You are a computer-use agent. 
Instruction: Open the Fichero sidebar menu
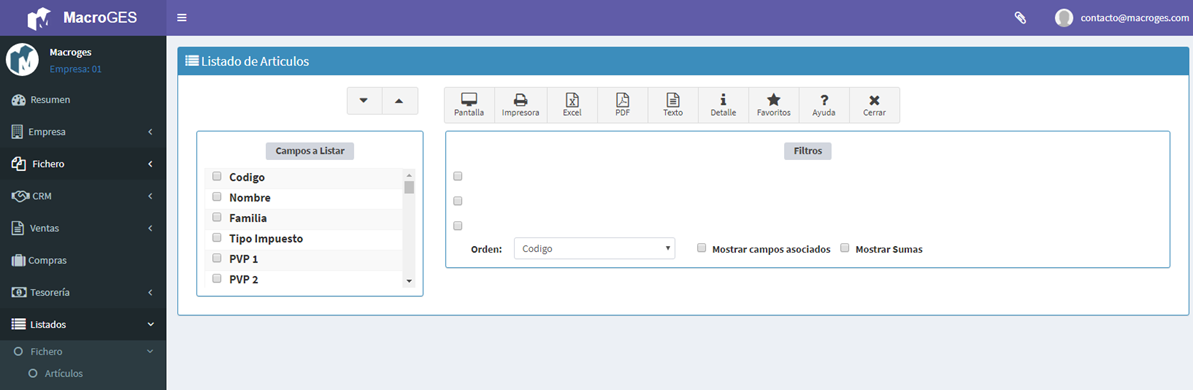tap(83, 163)
